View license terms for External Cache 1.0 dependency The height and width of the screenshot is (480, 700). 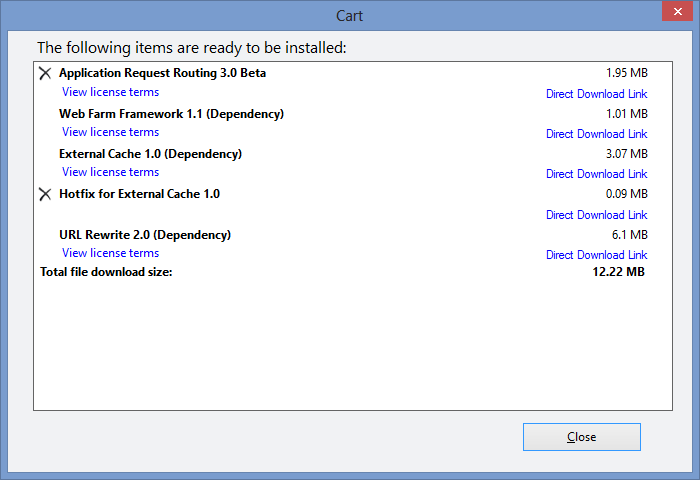pyautogui.click(x=110, y=172)
